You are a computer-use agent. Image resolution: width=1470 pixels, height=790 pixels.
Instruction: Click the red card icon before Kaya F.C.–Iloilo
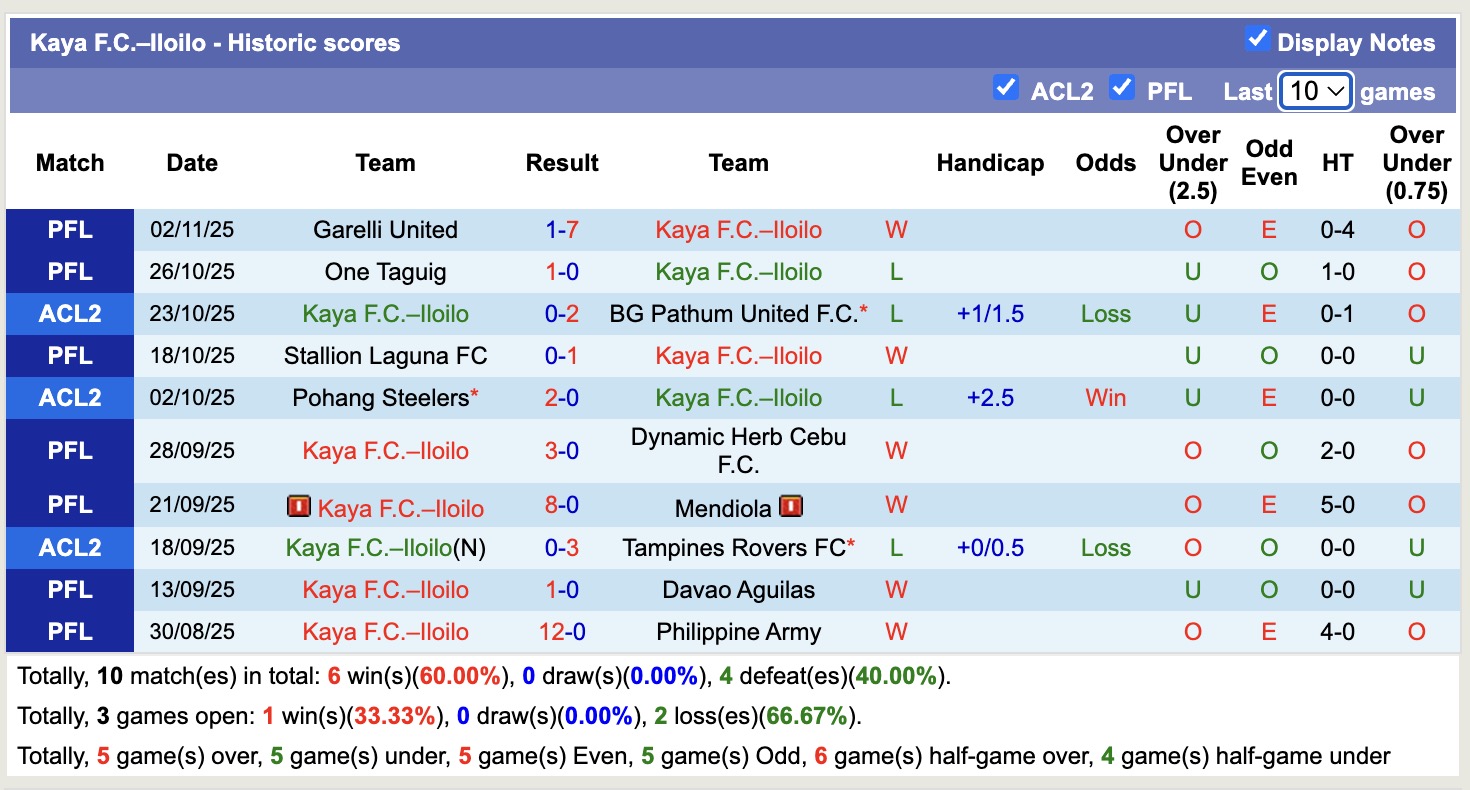coord(298,507)
